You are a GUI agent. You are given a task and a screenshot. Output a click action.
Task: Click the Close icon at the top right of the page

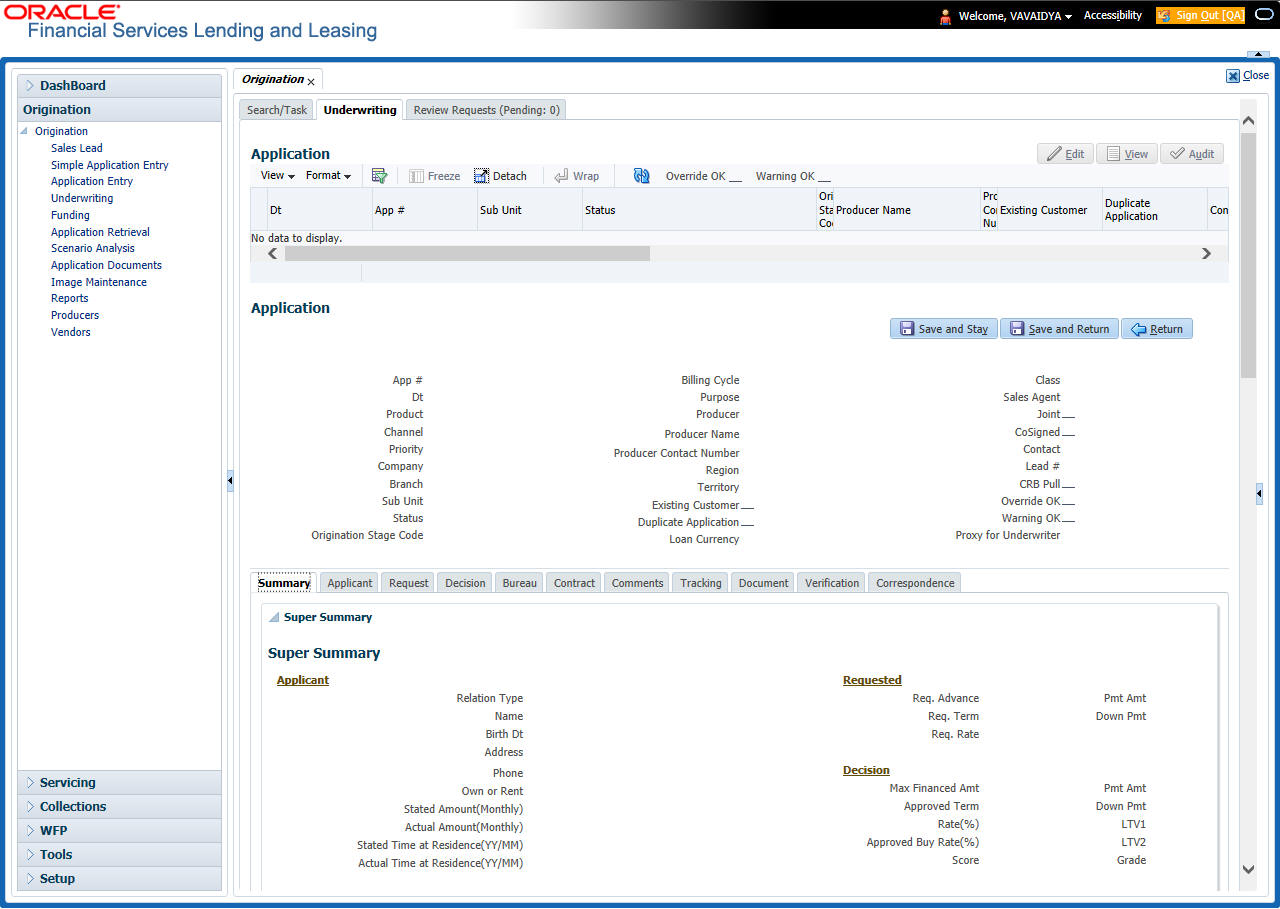point(1233,75)
